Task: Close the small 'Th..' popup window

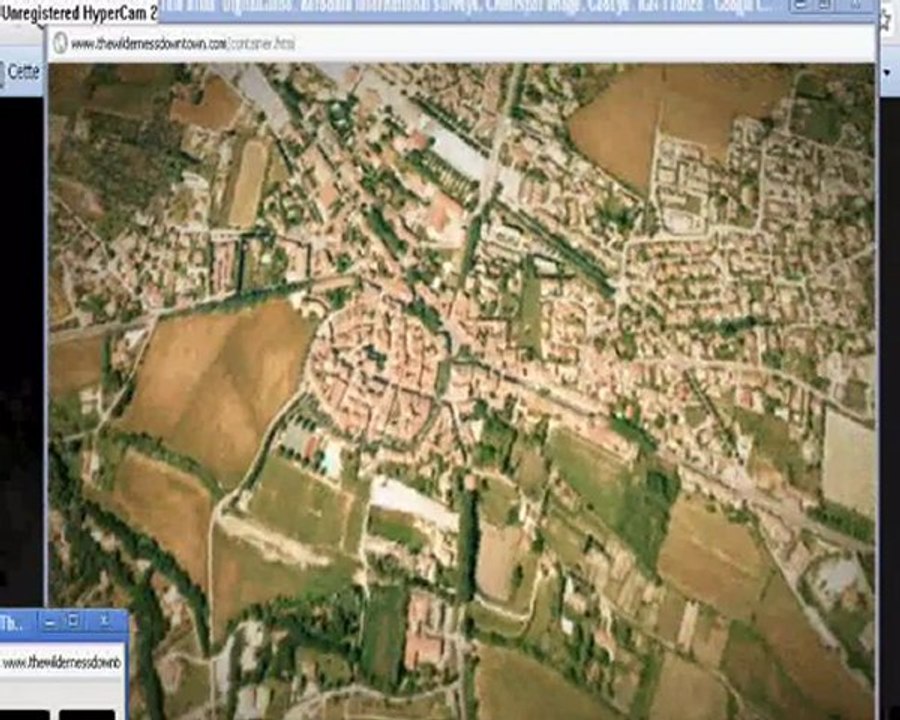Action: tap(103, 622)
